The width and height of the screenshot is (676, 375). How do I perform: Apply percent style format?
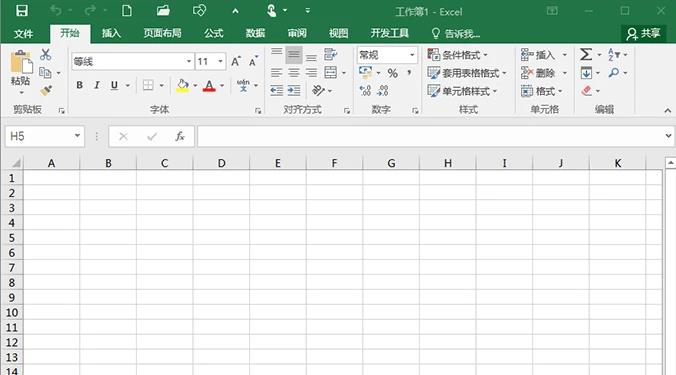pos(392,73)
